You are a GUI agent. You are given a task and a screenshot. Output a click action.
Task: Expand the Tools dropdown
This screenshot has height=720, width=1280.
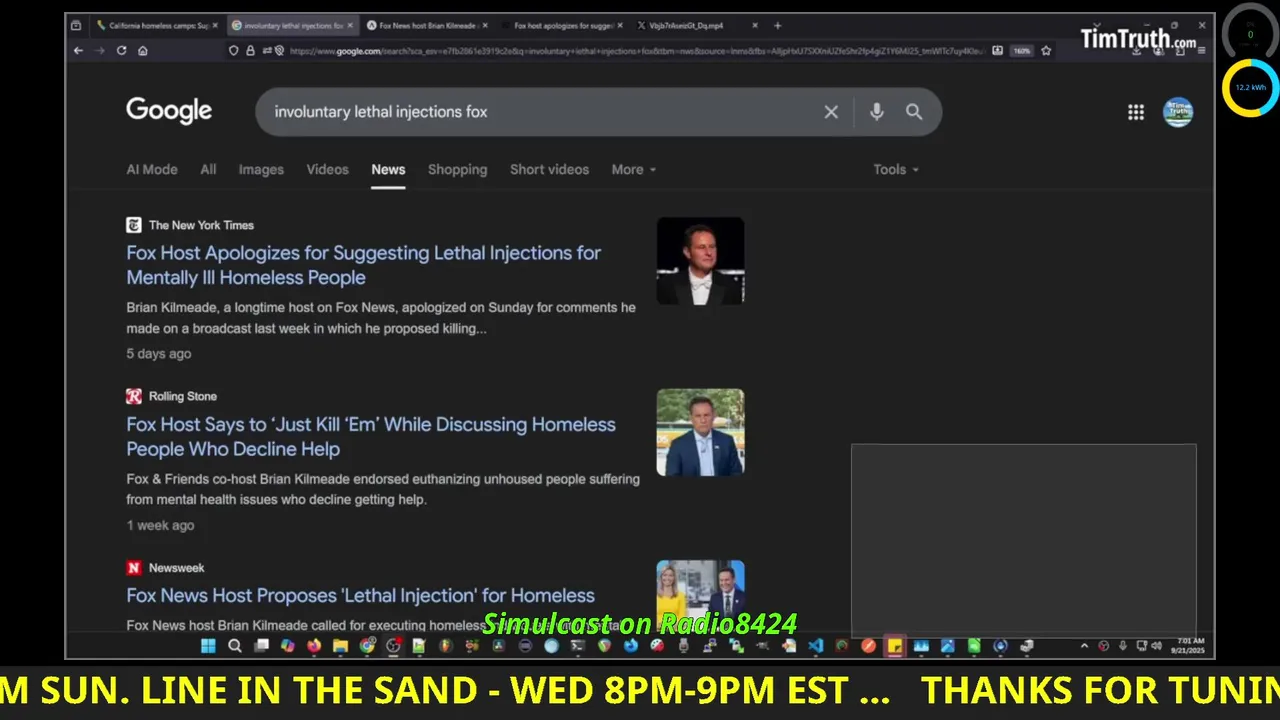(x=895, y=169)
